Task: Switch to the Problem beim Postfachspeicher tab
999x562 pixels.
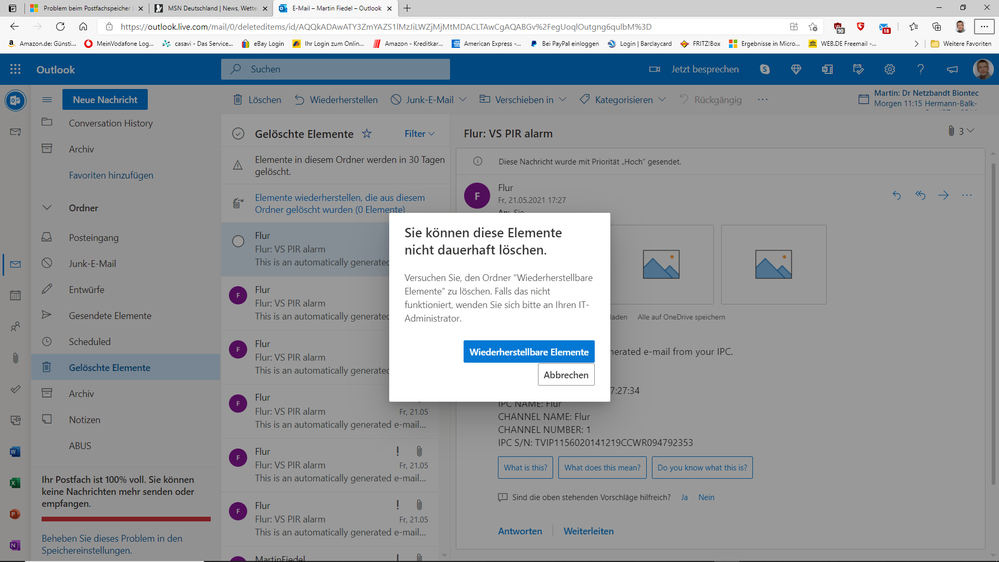Action: pos(86,8)
